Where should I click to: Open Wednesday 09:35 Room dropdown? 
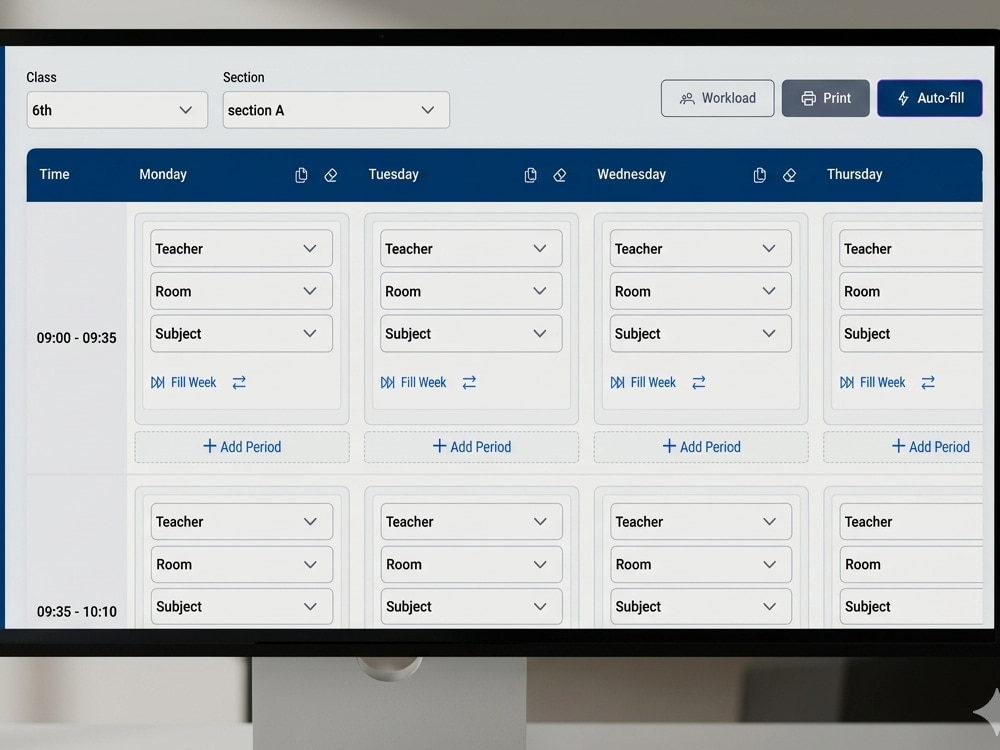[x=702, y=564]
